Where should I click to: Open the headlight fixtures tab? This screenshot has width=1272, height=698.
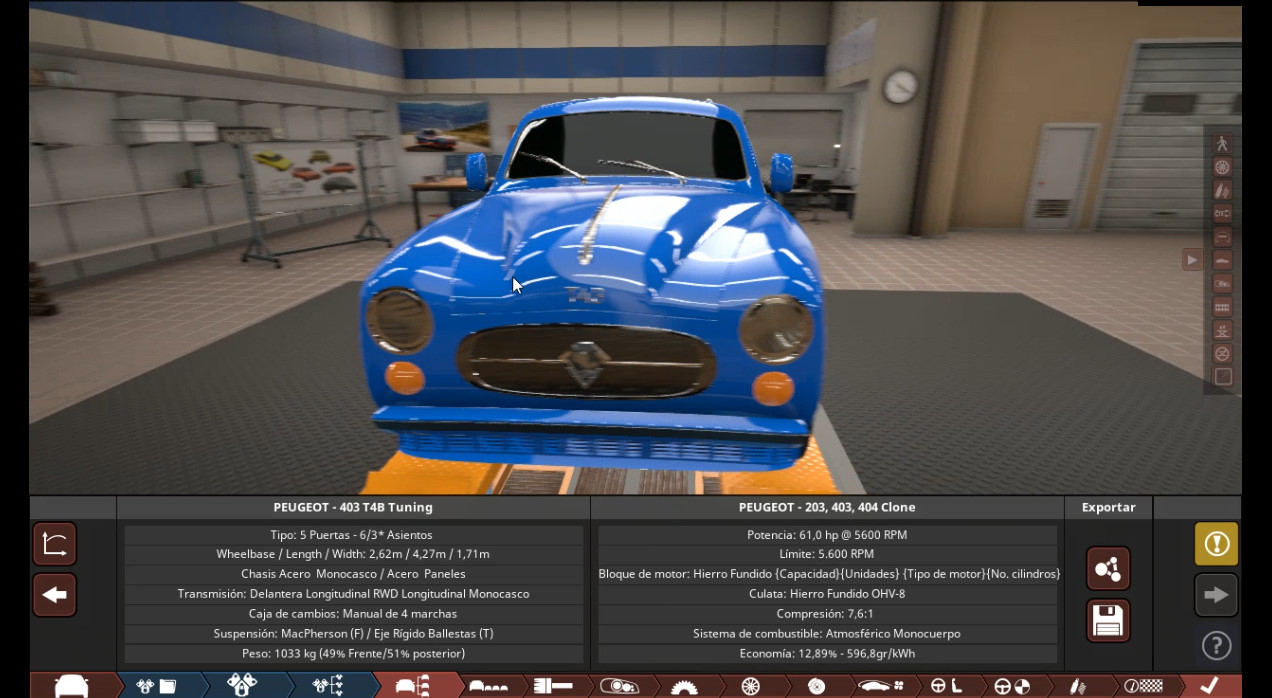[618, 686]
